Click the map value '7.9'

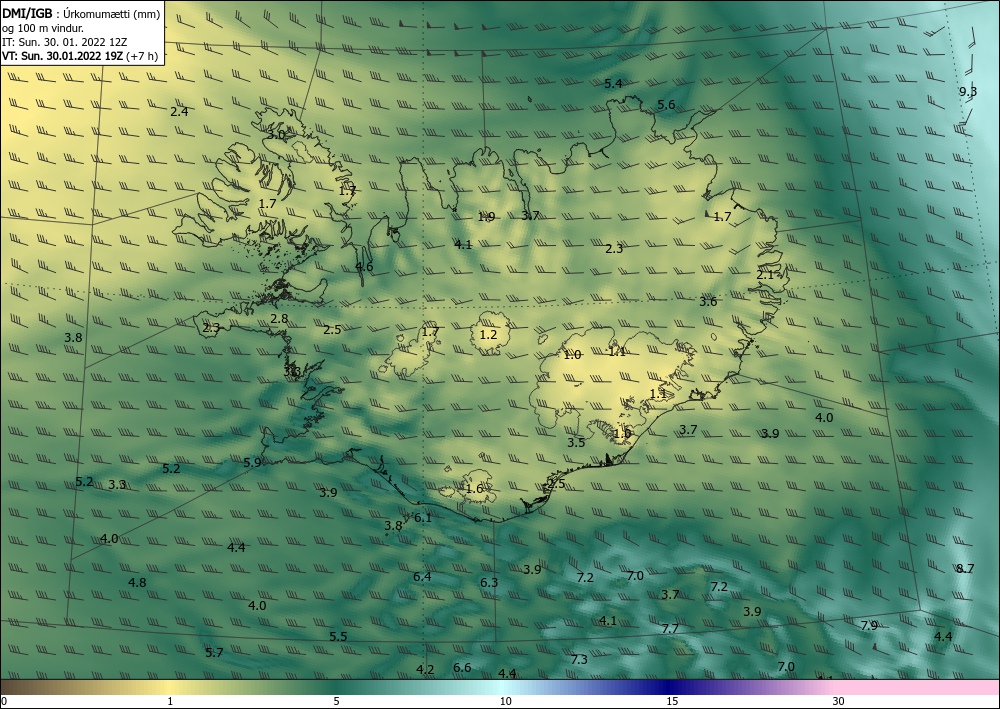(x=869, y=625)
